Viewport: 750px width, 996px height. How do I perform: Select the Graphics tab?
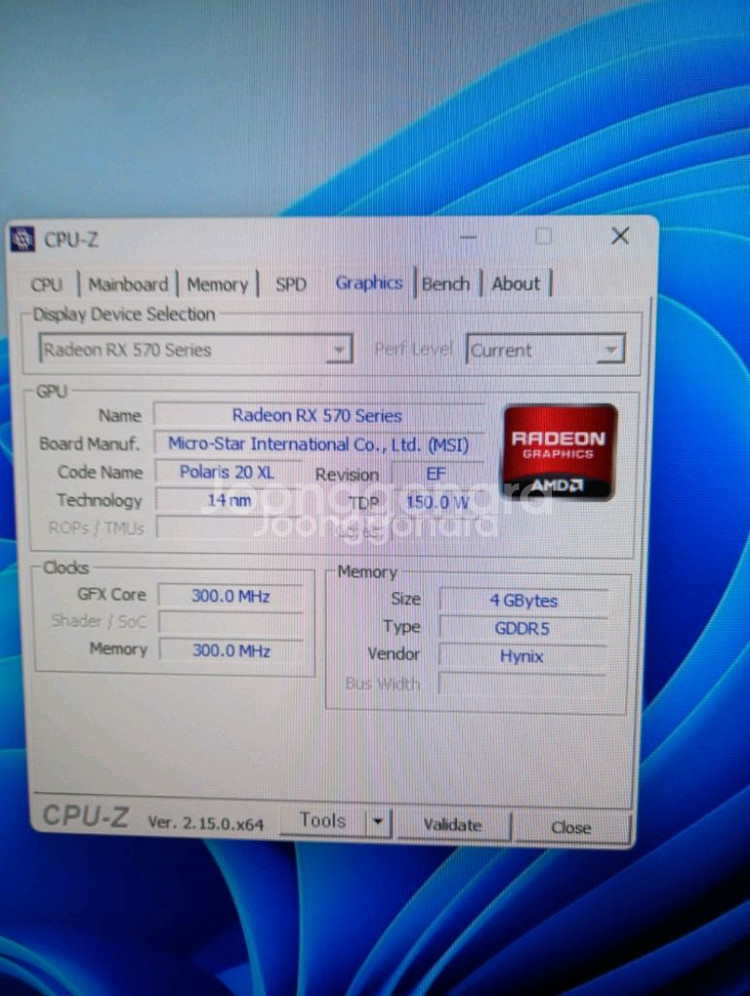click(369, 283)
